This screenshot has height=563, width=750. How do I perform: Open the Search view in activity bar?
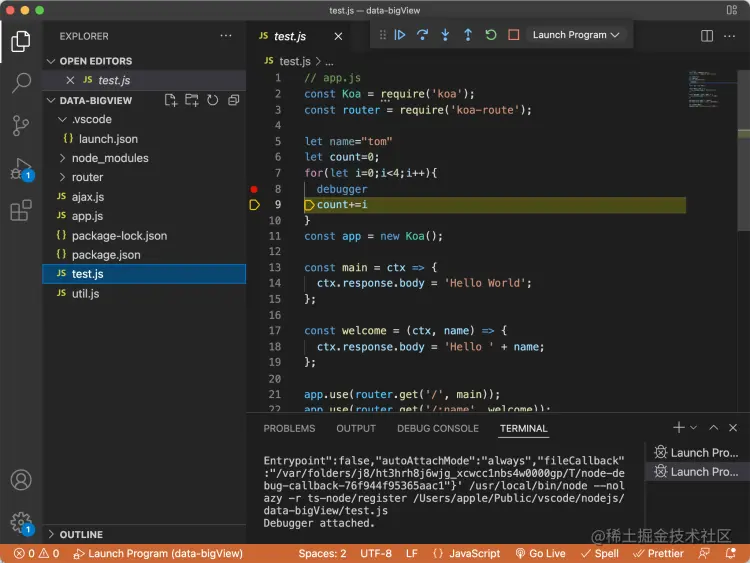[21, 83]
